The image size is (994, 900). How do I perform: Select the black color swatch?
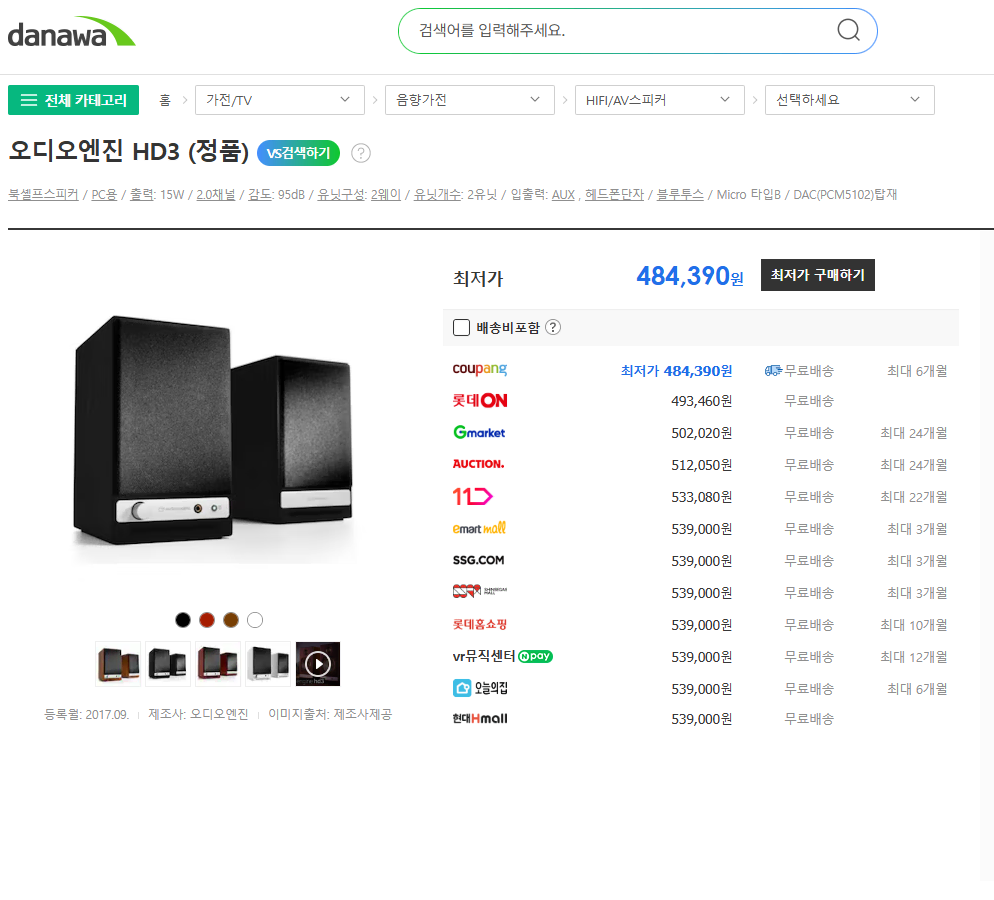click(183, 620)
